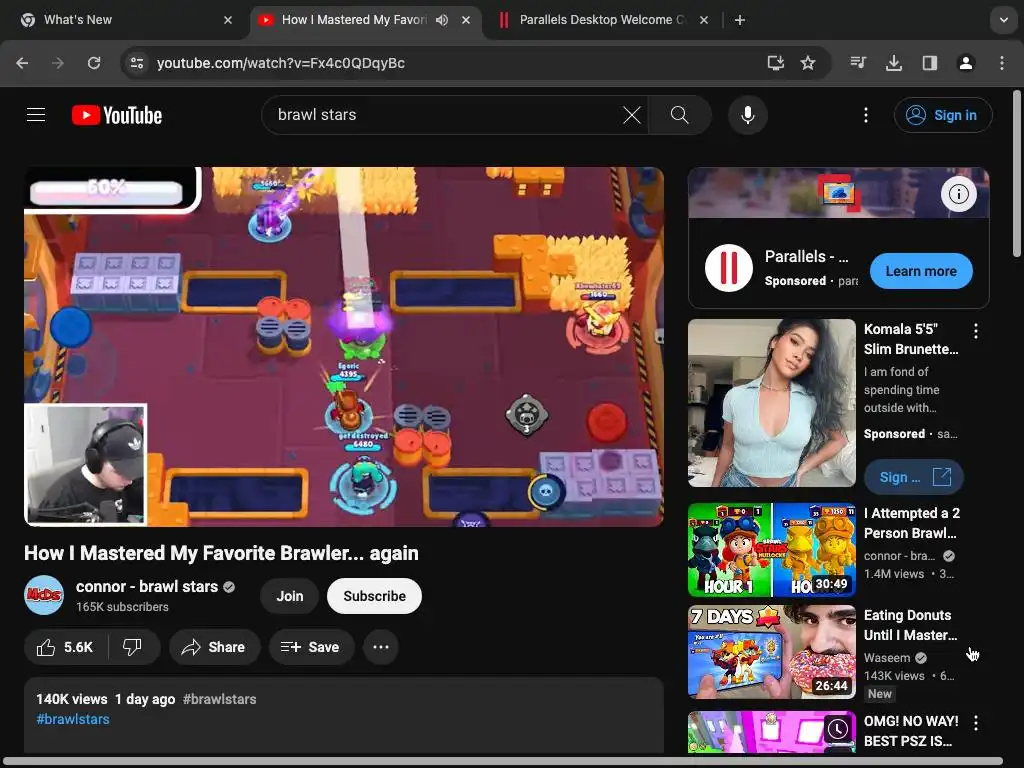Image resolution: width=1024 pixels, height=768 pixels.
Task: Click 140K views description text
Action: 72,699
